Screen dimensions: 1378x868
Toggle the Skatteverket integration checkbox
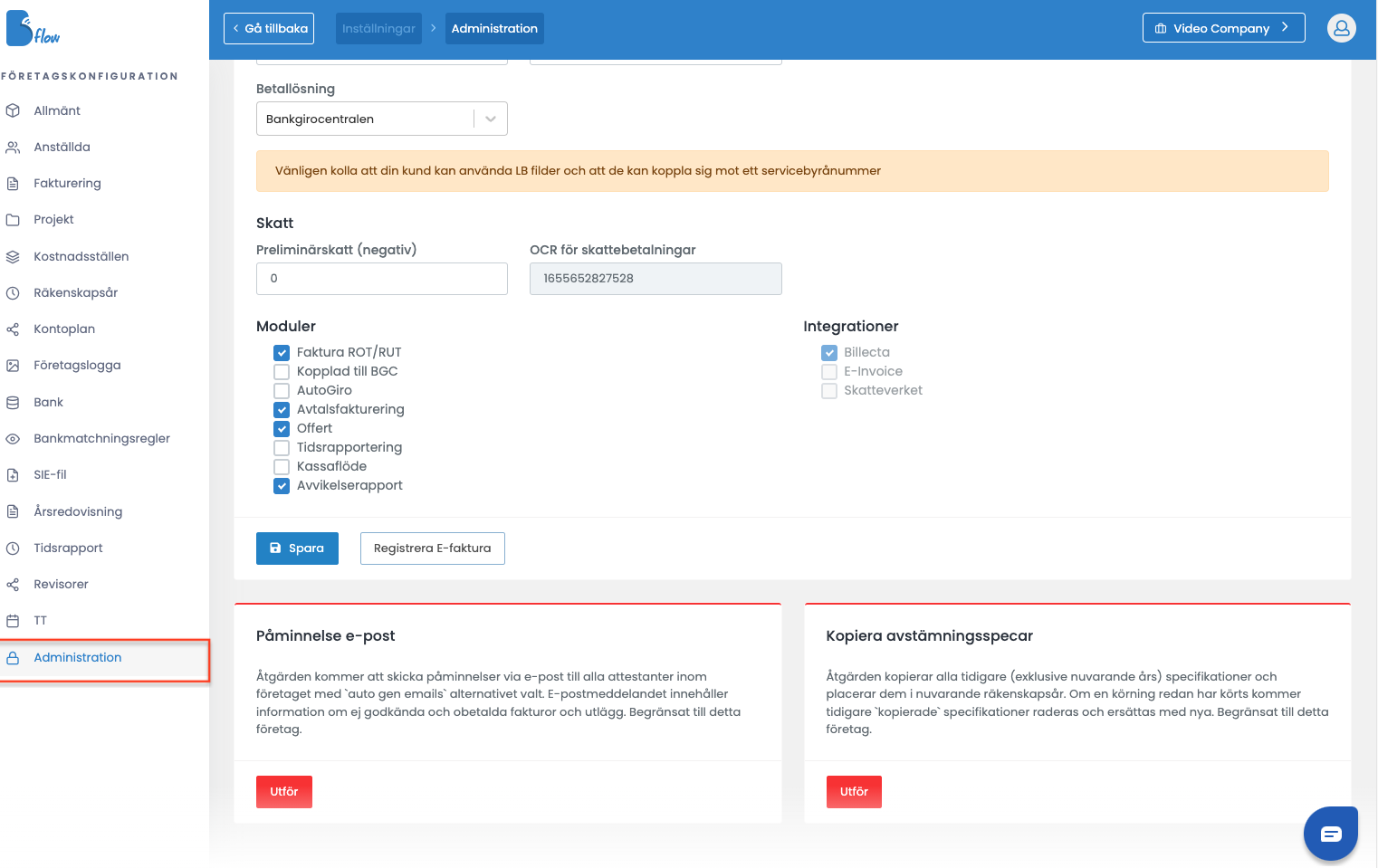829,391
